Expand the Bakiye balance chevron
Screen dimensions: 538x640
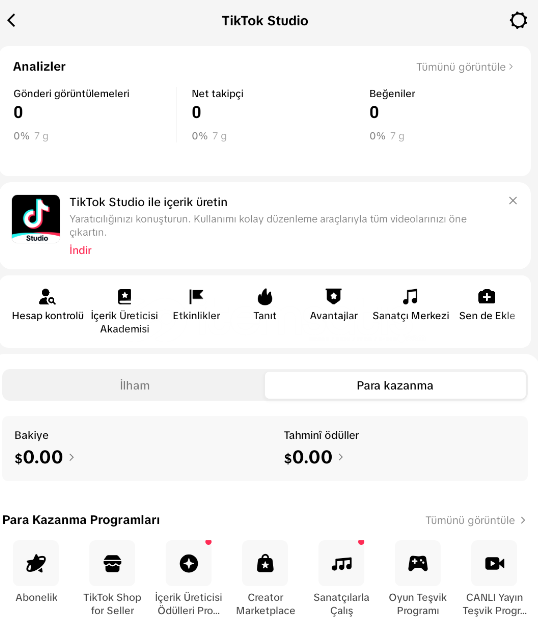(71, 457)
